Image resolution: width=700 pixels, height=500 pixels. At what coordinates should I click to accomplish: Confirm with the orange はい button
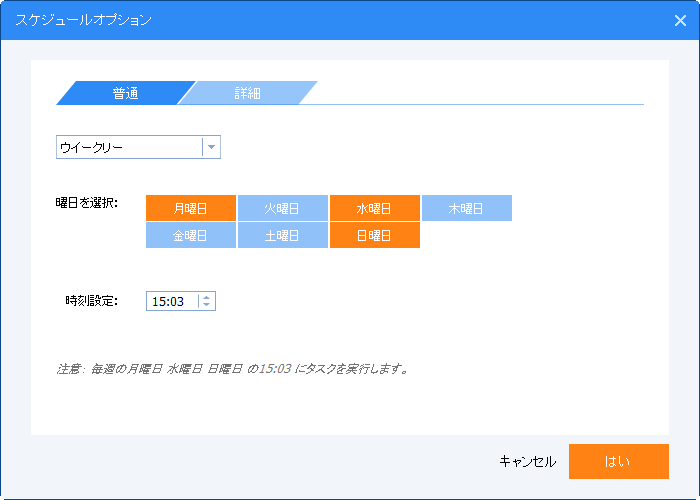(x=618, y=461)
